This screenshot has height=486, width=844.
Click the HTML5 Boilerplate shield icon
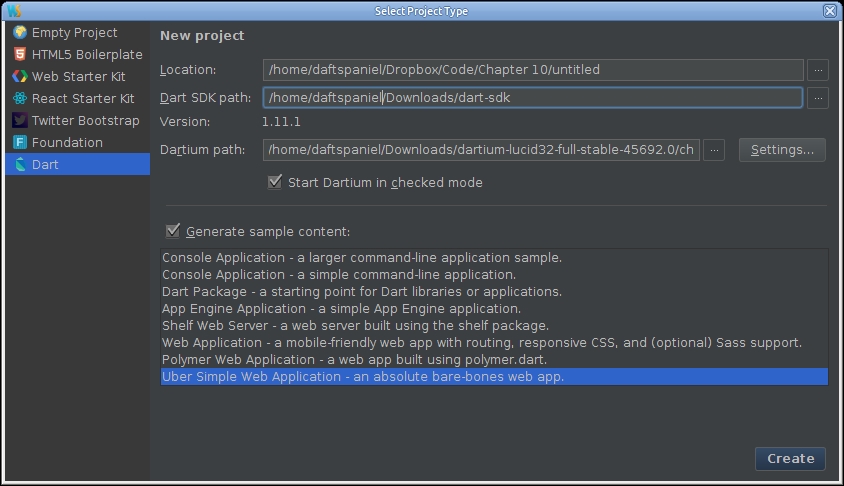tap(20, 54)
